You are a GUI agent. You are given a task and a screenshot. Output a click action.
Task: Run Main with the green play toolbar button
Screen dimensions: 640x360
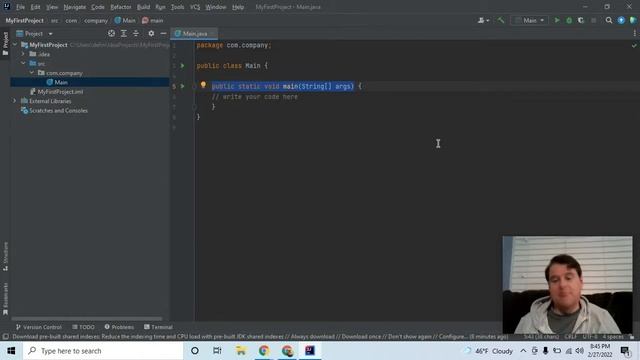pyautogui.click(x=557, y=20)
